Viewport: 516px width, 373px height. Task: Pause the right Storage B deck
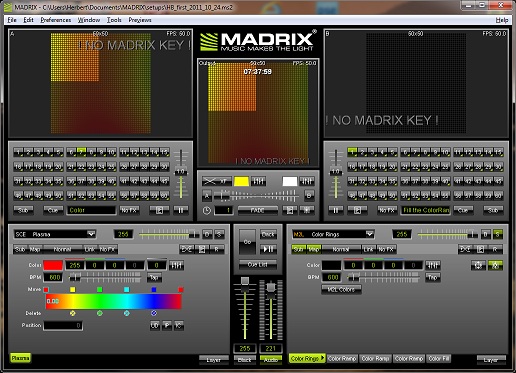point(336,210)
